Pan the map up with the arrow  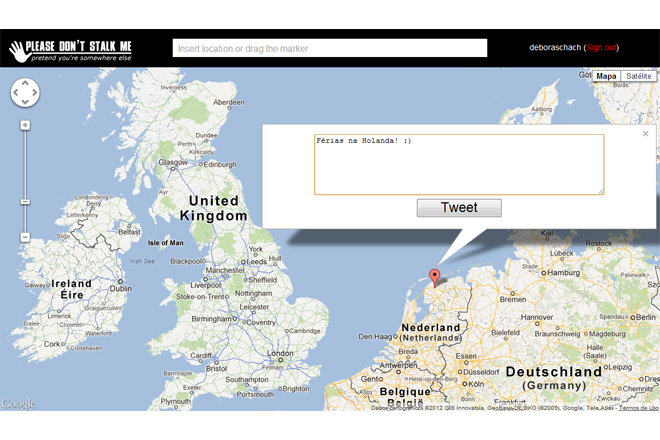point(25,83)
